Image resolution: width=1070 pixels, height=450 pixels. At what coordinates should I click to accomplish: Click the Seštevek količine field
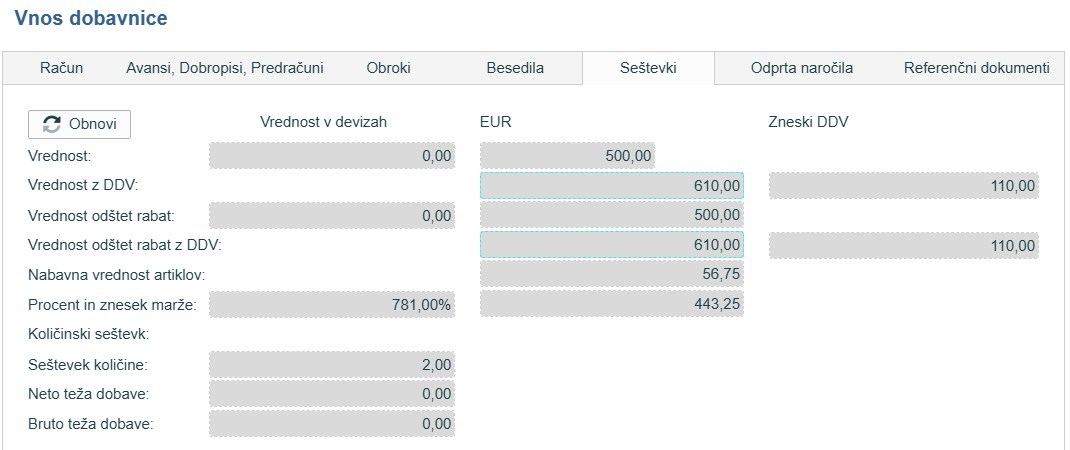pyautogui.click(x=331, y=365)
